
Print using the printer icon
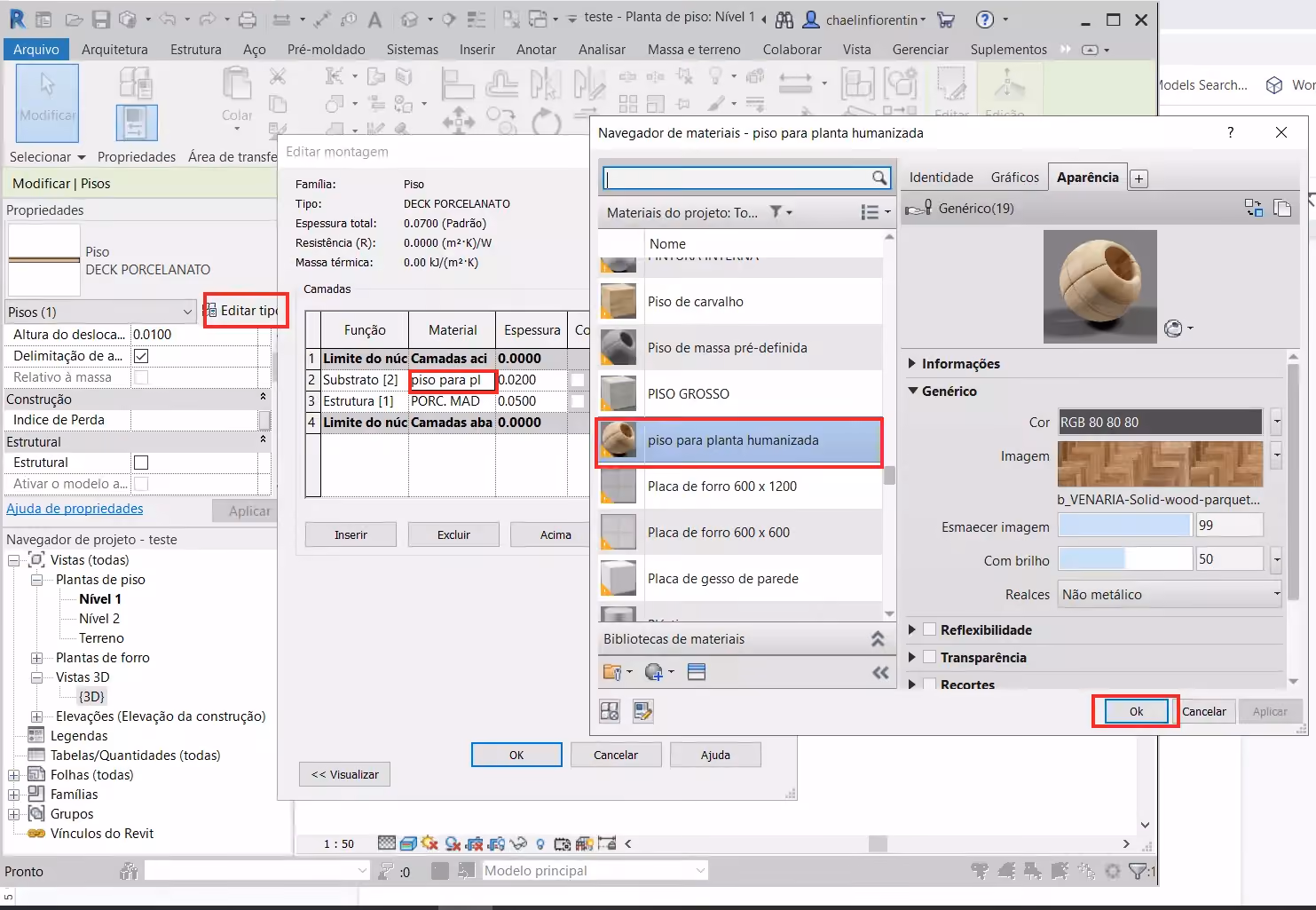coord(248,19)
